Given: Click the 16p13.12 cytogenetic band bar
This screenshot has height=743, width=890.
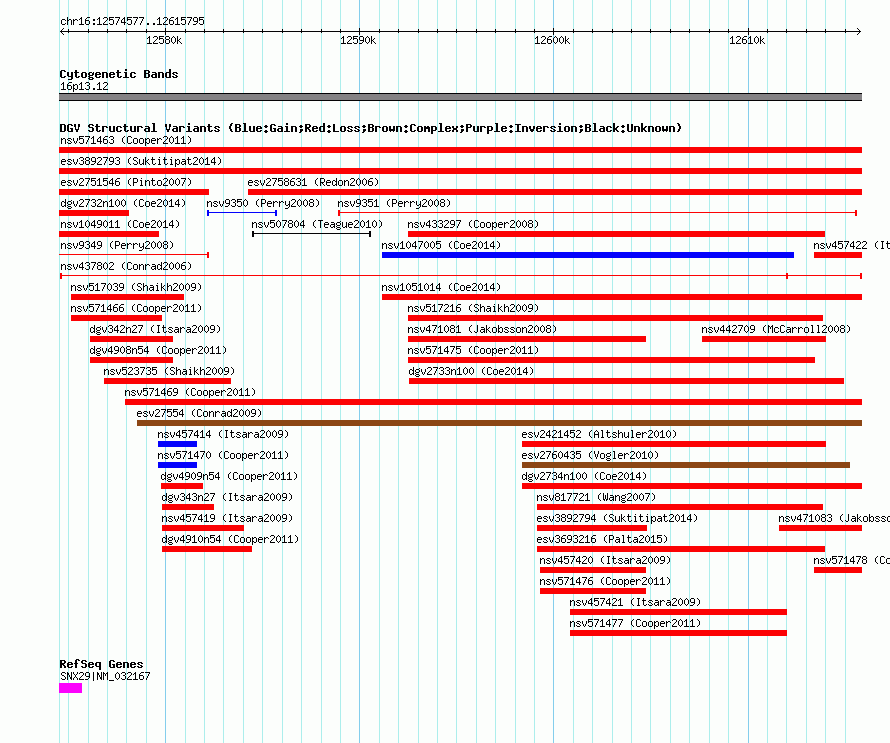Looking at the screenshot, I should click(460, 97).
